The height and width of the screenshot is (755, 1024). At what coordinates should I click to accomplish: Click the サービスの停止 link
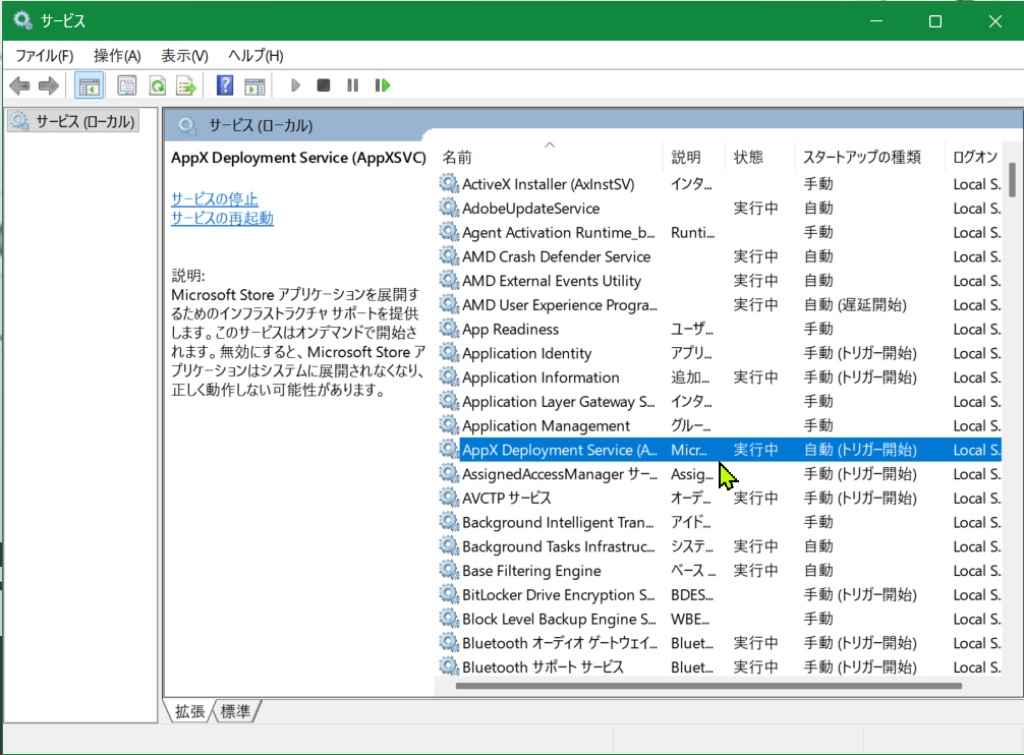pos(214,199)
